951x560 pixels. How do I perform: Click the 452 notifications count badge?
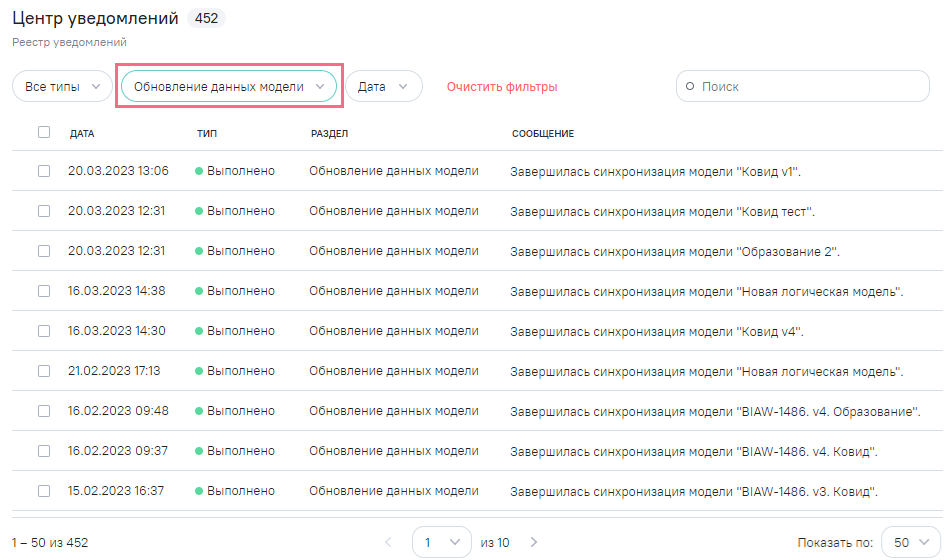[x=206, y=18]
